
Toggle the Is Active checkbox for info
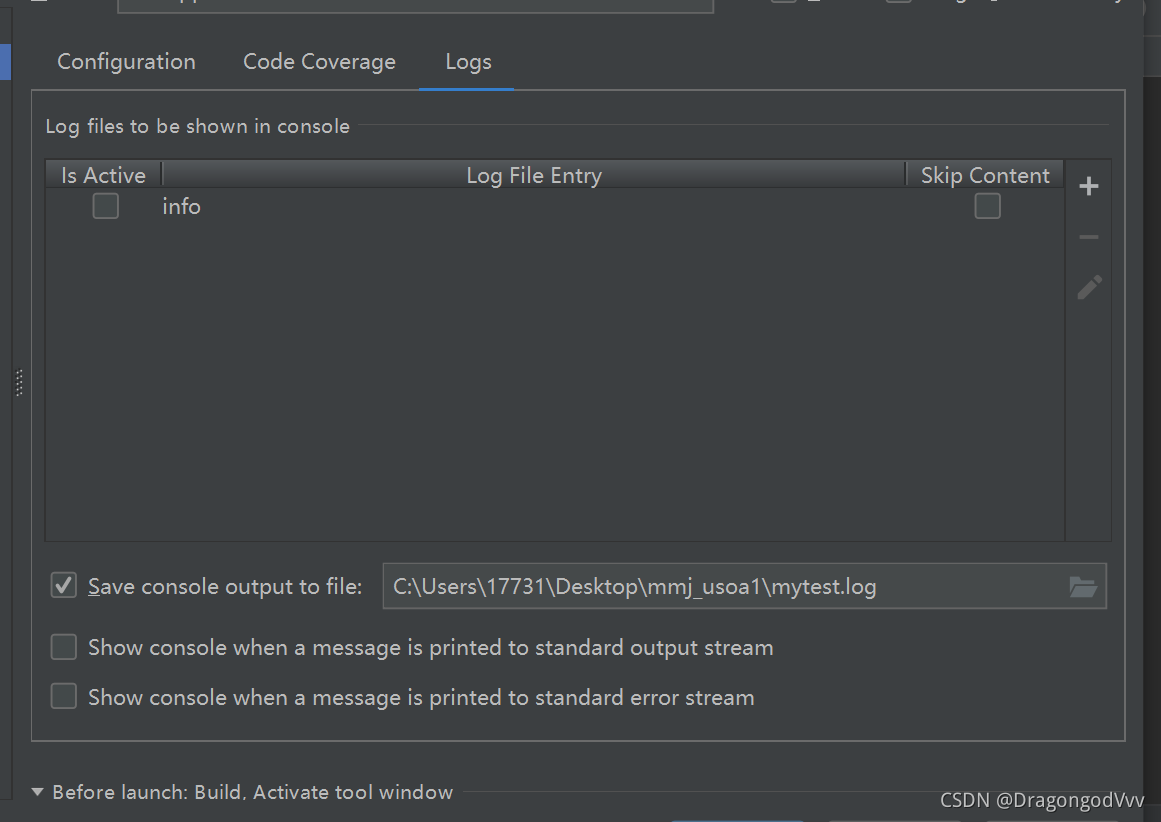105,206
